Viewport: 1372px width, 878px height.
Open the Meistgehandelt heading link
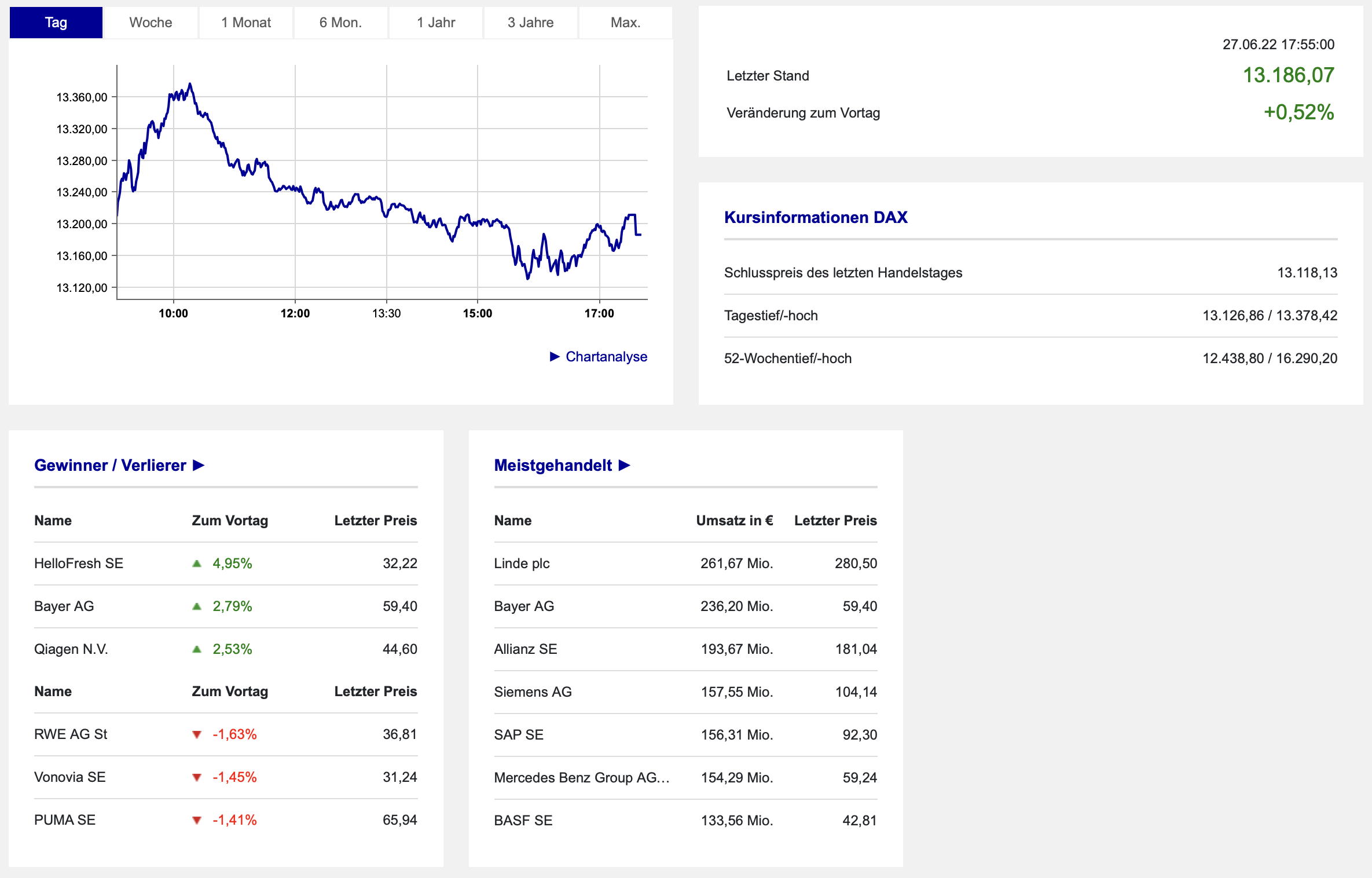click(553, 465)
